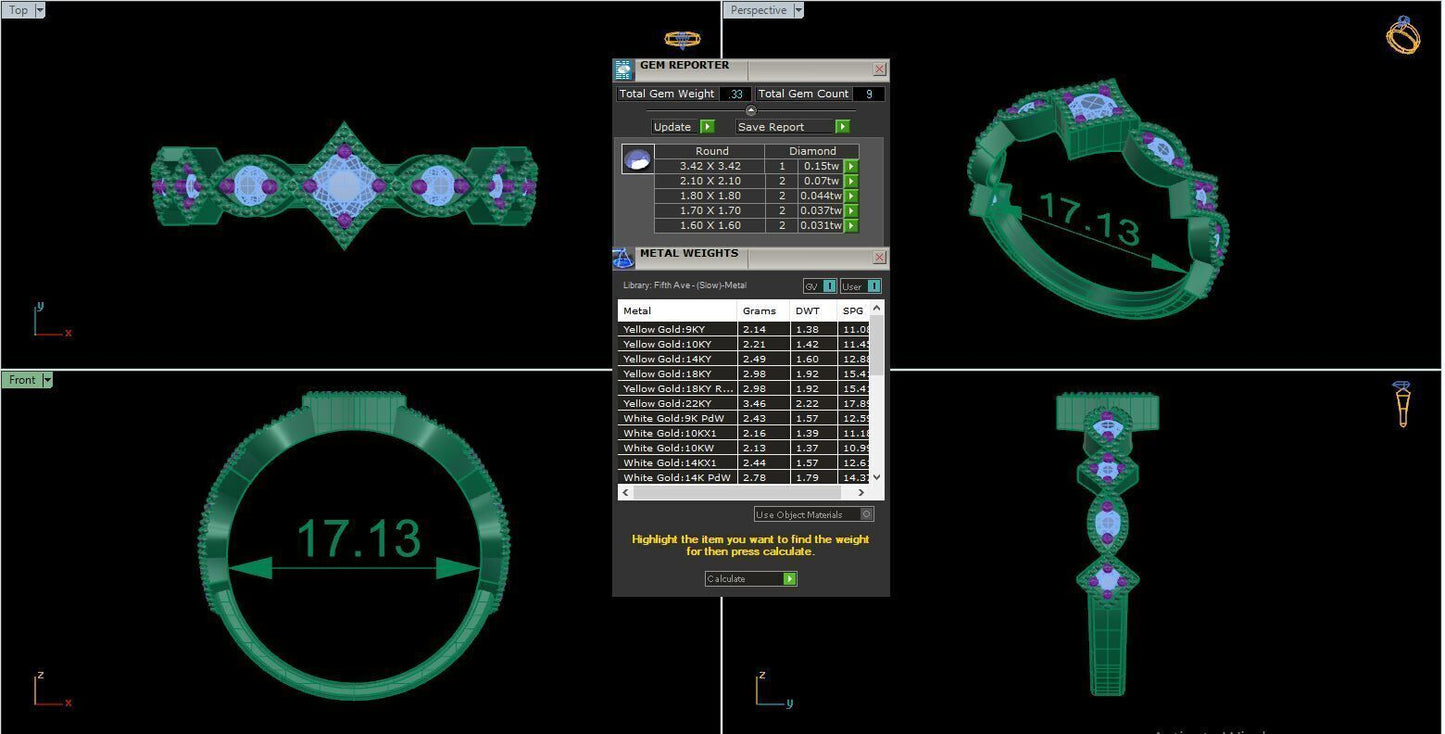Click the Perspective viewport label

[x=758, y=10]
